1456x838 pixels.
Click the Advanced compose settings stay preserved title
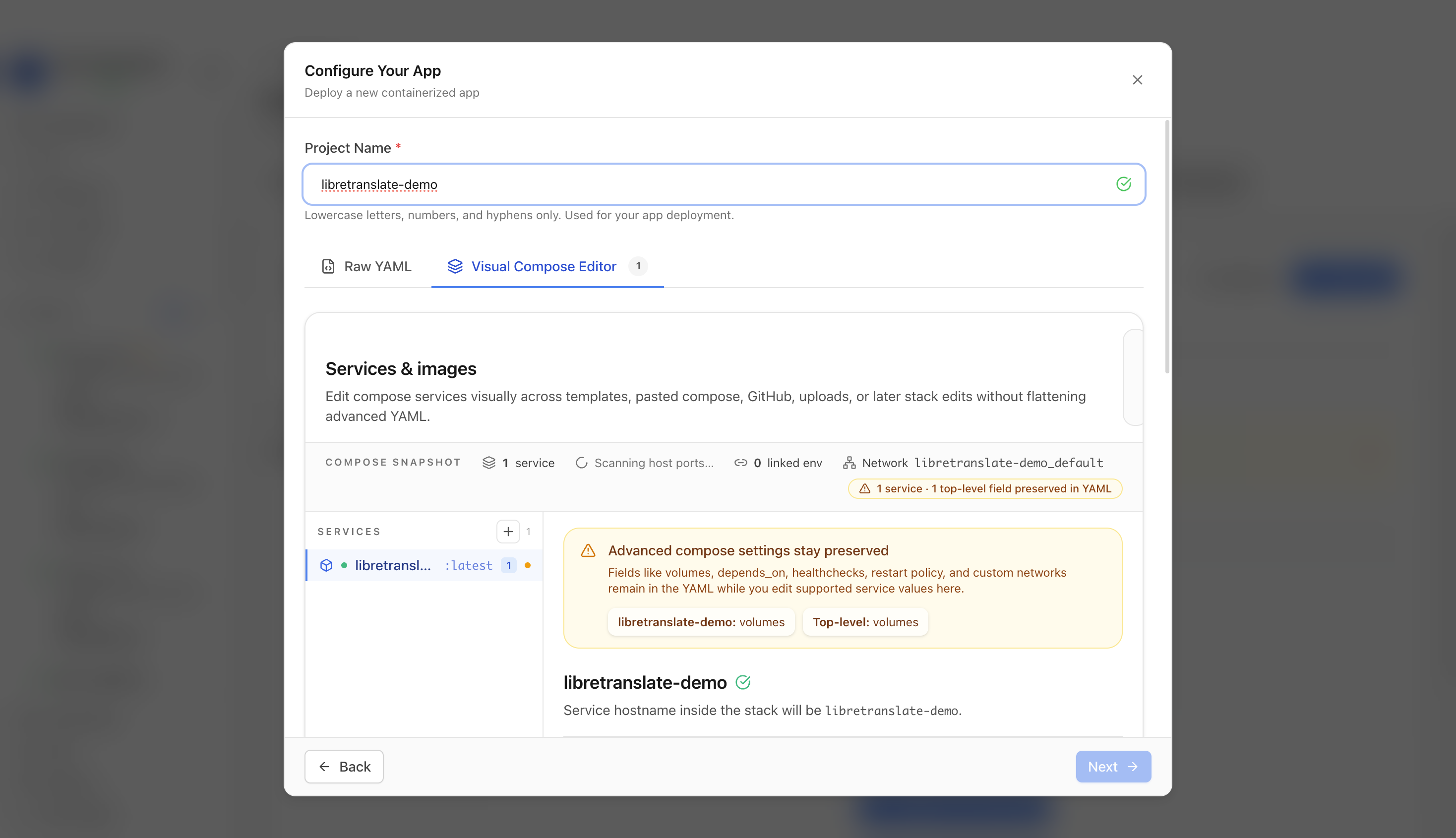[748, 550]
